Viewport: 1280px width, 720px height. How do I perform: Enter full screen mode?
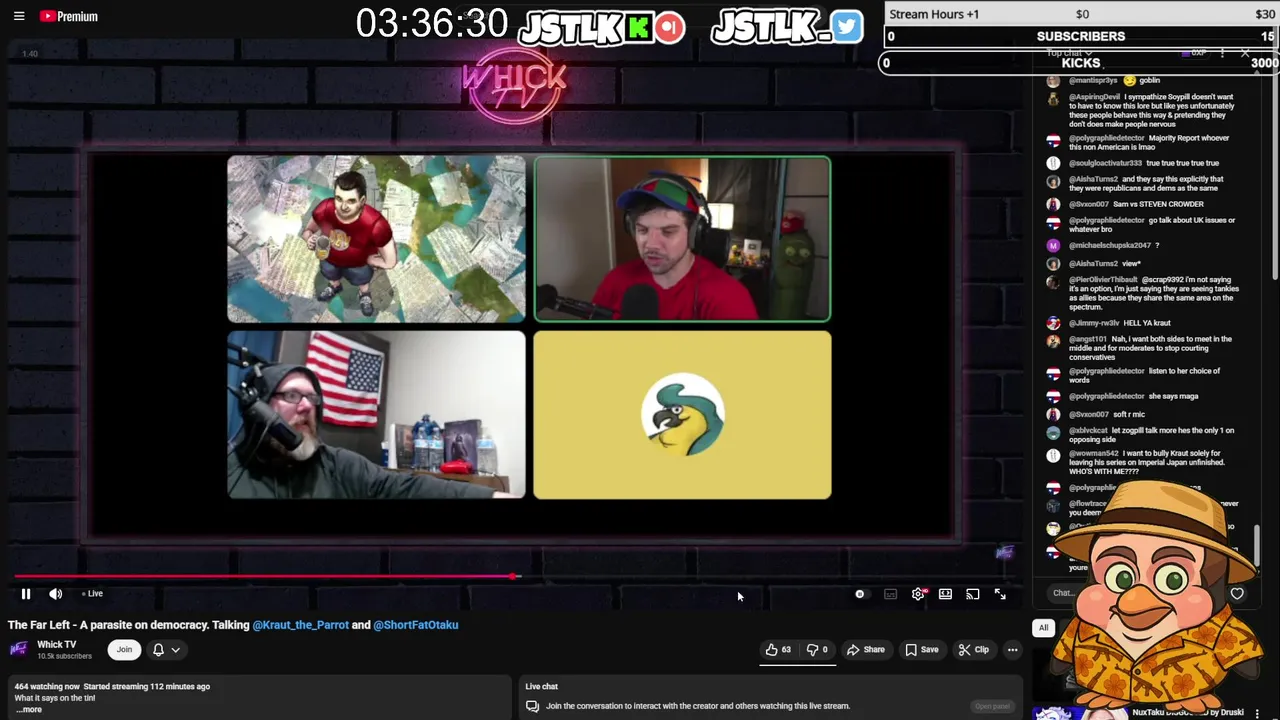click(1000, 594)
